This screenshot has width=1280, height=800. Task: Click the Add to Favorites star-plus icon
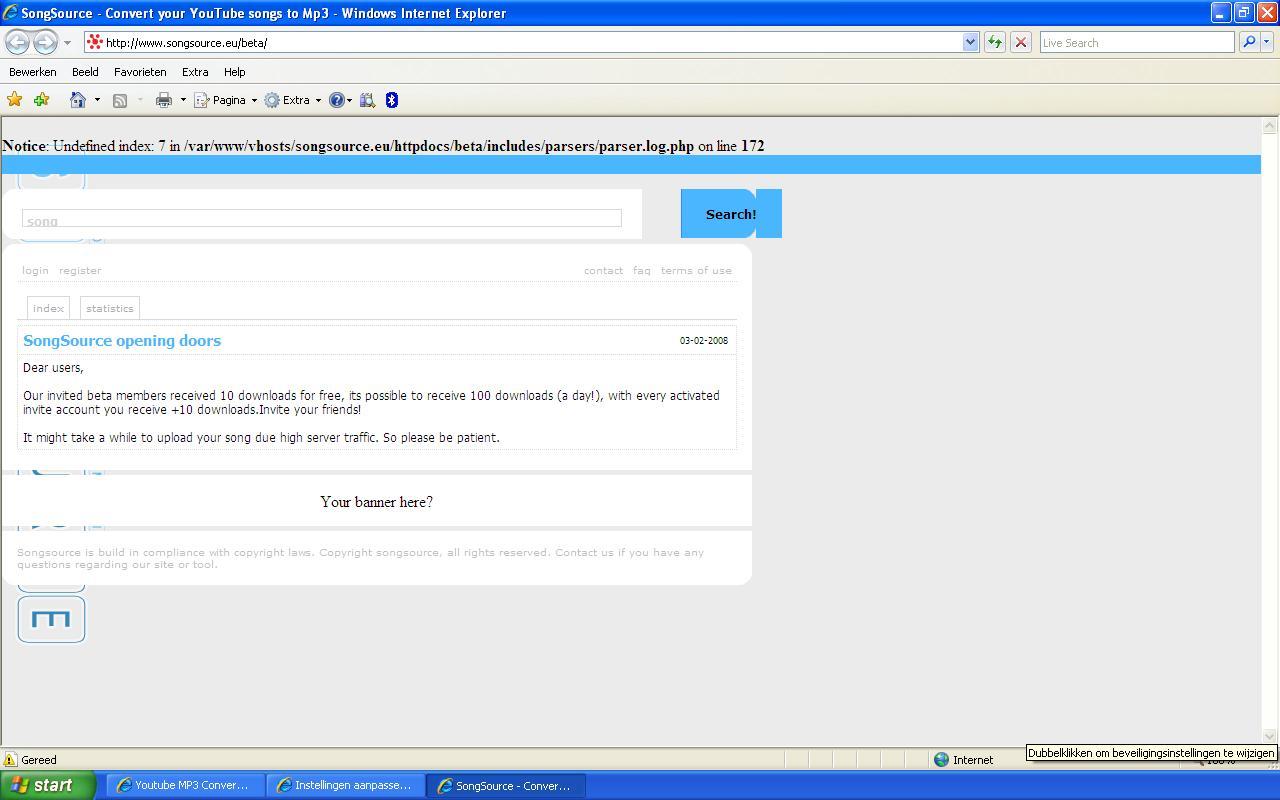point(41,100)
